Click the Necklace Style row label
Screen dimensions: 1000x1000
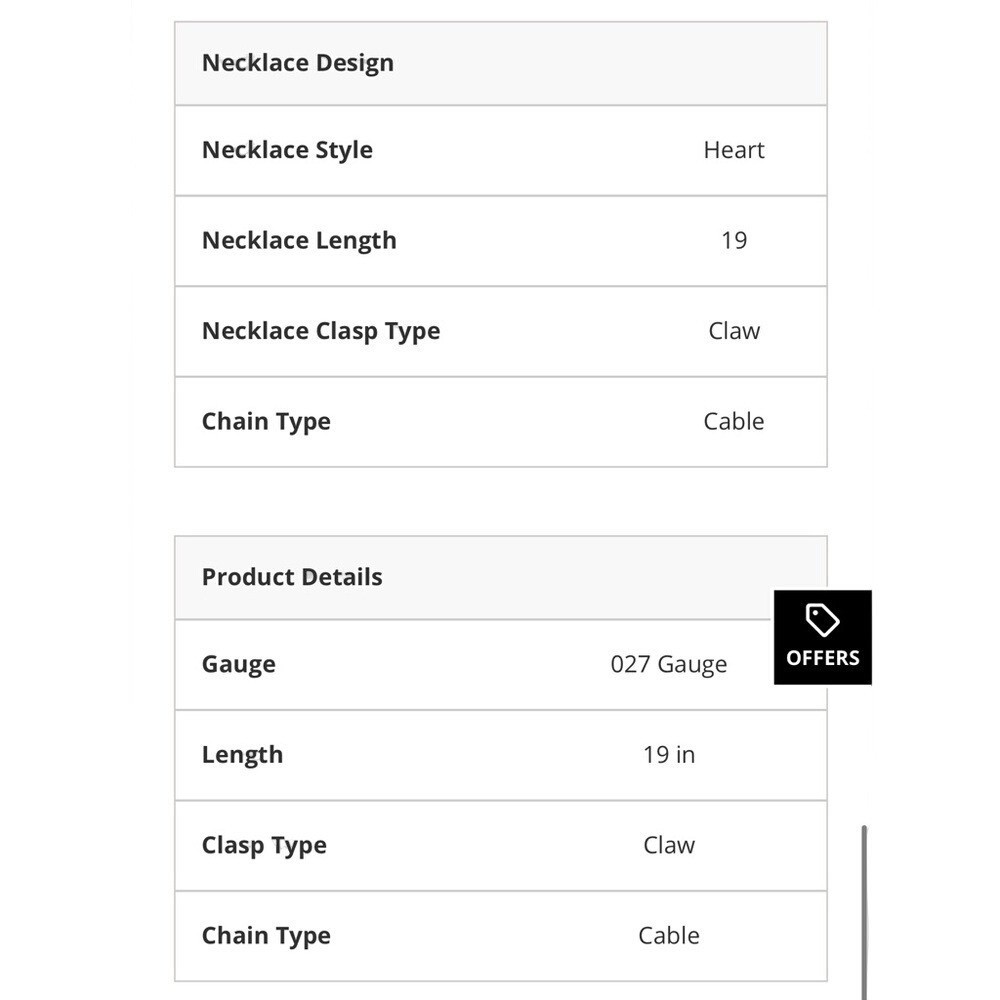pos(287,151)
